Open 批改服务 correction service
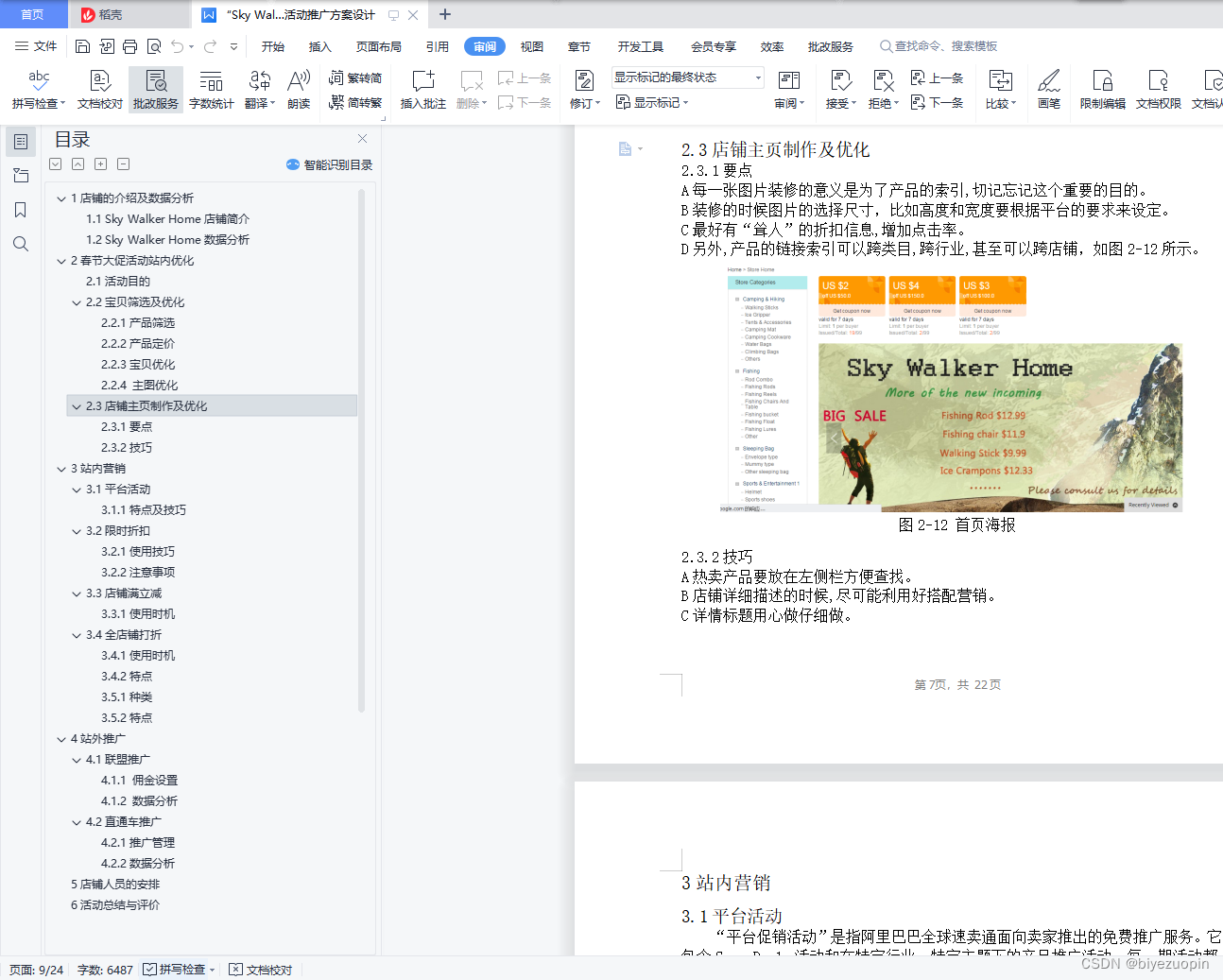Image resolution: width=1223 pixels, height=980 pixels. [156, 91]
